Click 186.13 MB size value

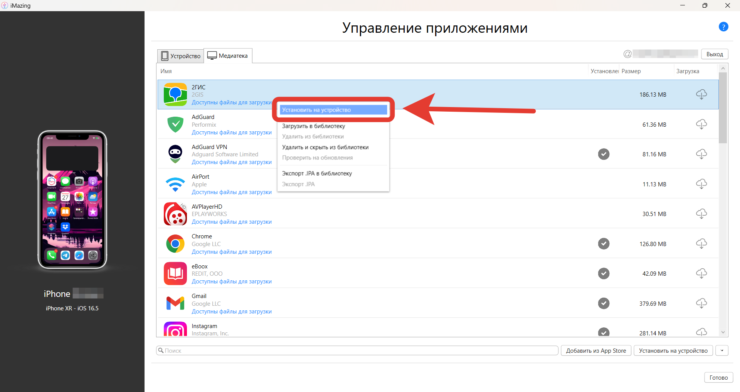click(653, 95)
